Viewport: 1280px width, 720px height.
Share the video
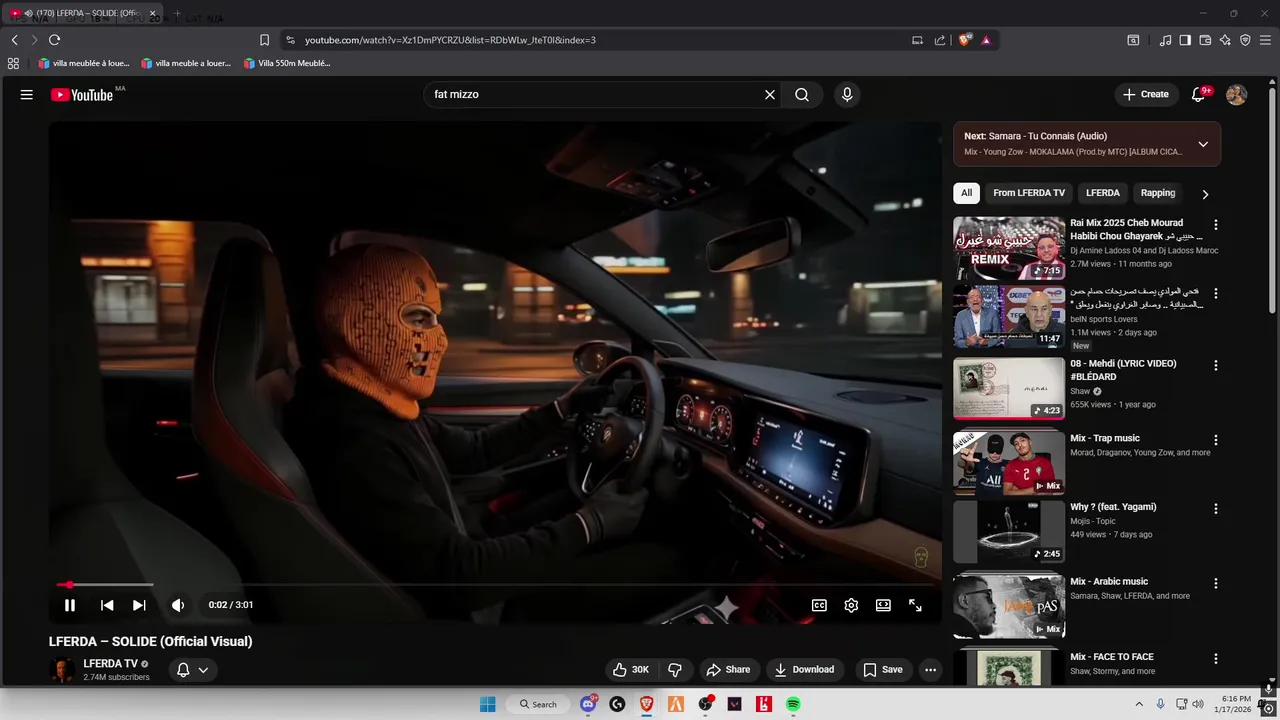coord(728,670)
